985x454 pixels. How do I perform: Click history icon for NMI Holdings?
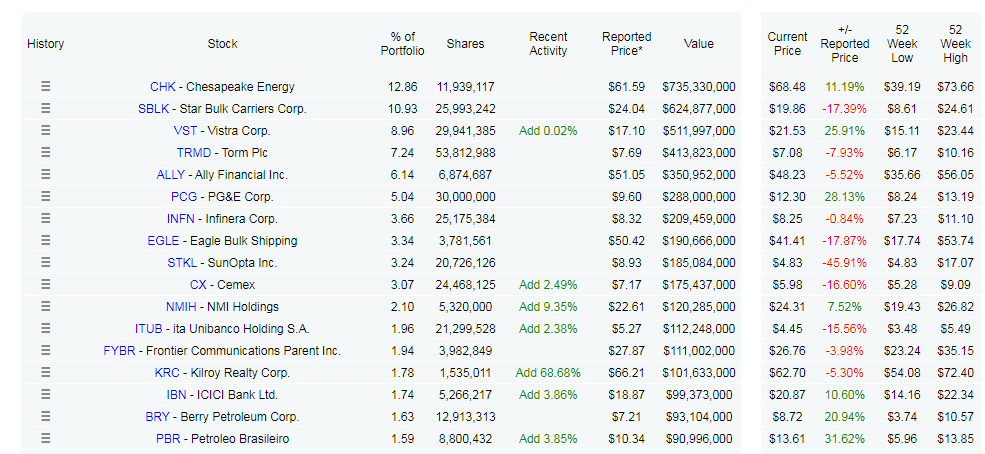tap(45, 307)
